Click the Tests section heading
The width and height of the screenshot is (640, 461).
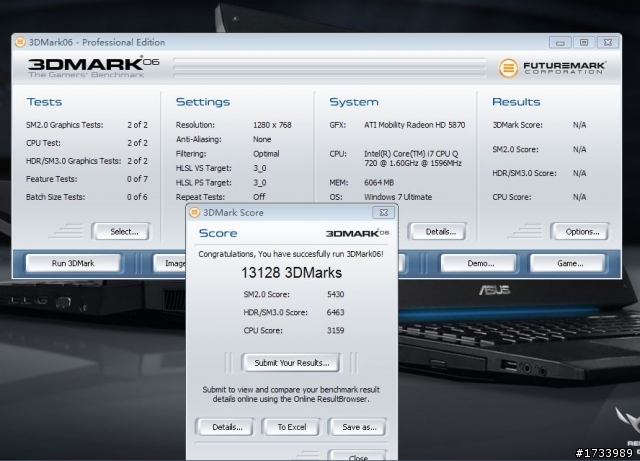44,102
